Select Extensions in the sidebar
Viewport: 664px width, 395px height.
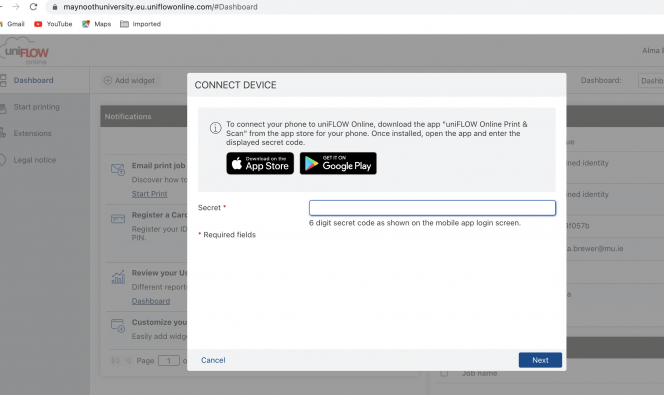pyautogui.click(x=32, y=133)
